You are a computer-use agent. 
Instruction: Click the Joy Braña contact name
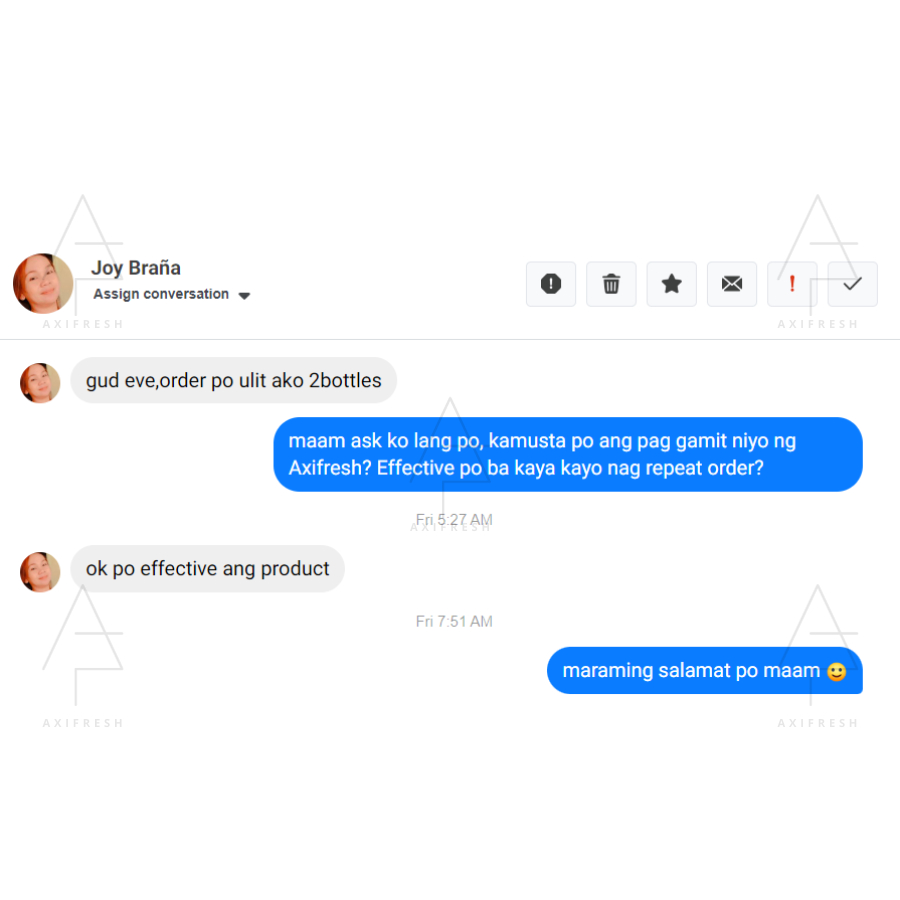135,267
